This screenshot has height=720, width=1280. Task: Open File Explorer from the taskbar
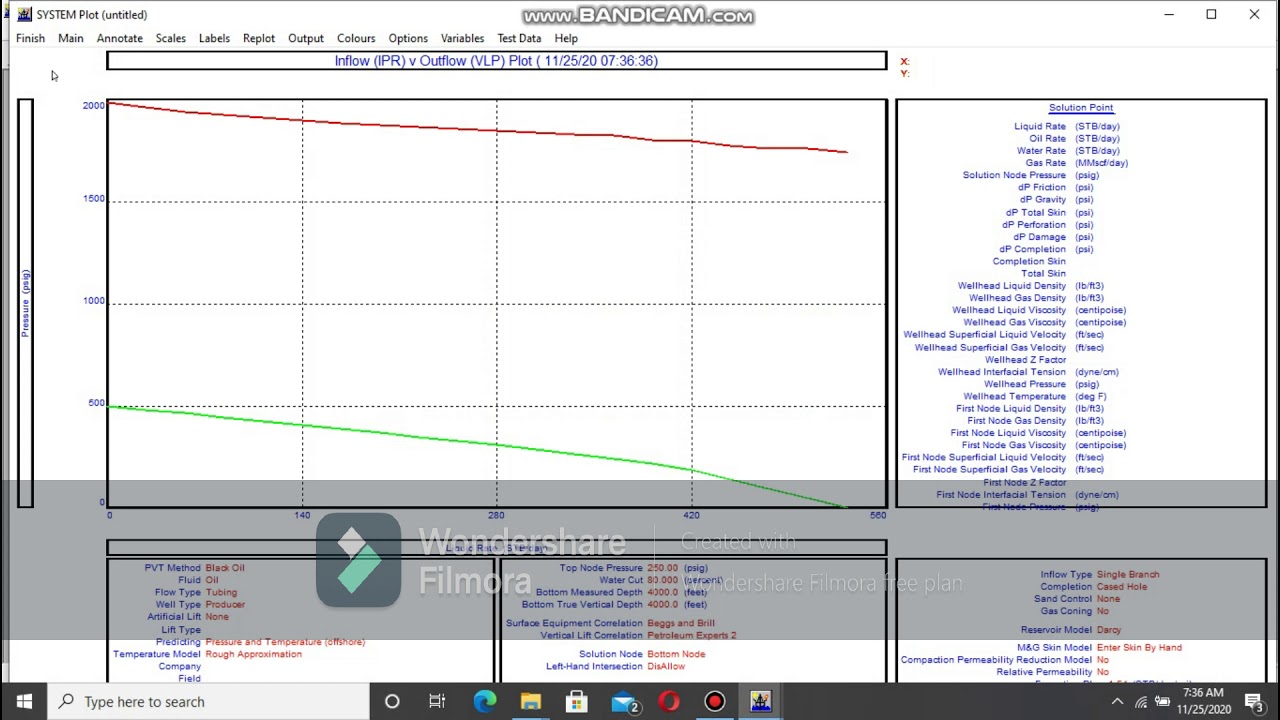(x=530, y=702)
